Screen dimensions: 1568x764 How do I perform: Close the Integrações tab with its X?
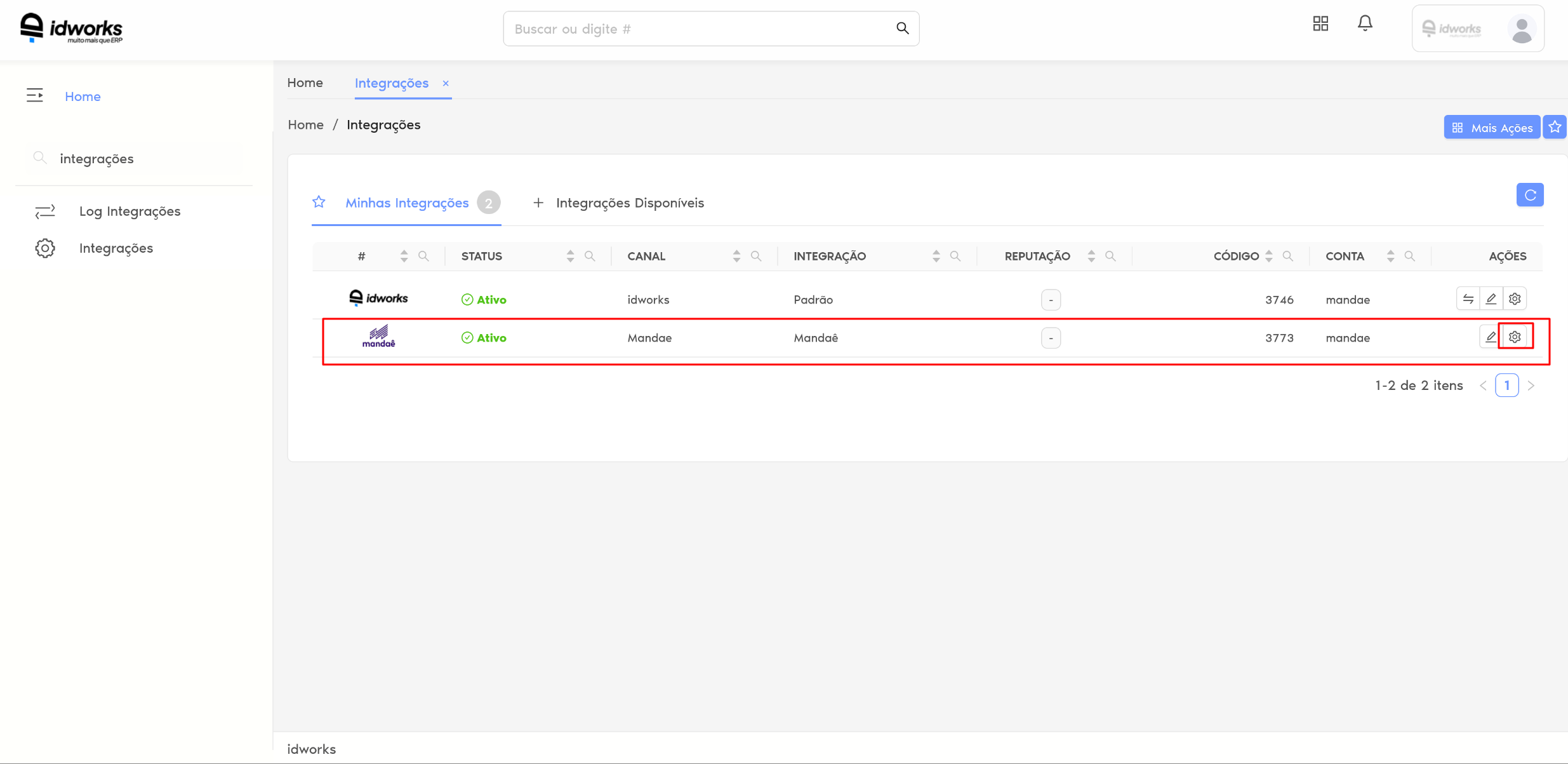445,83
